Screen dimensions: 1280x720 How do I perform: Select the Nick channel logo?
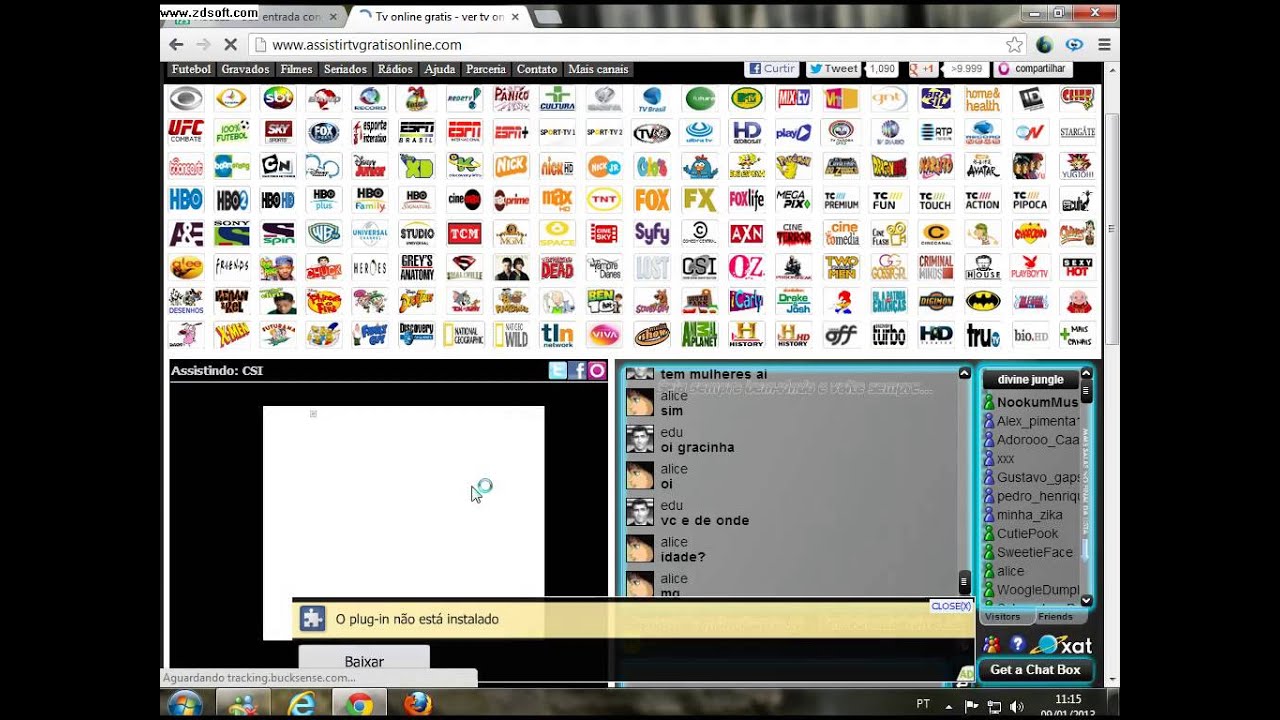(x=511, y=166)
